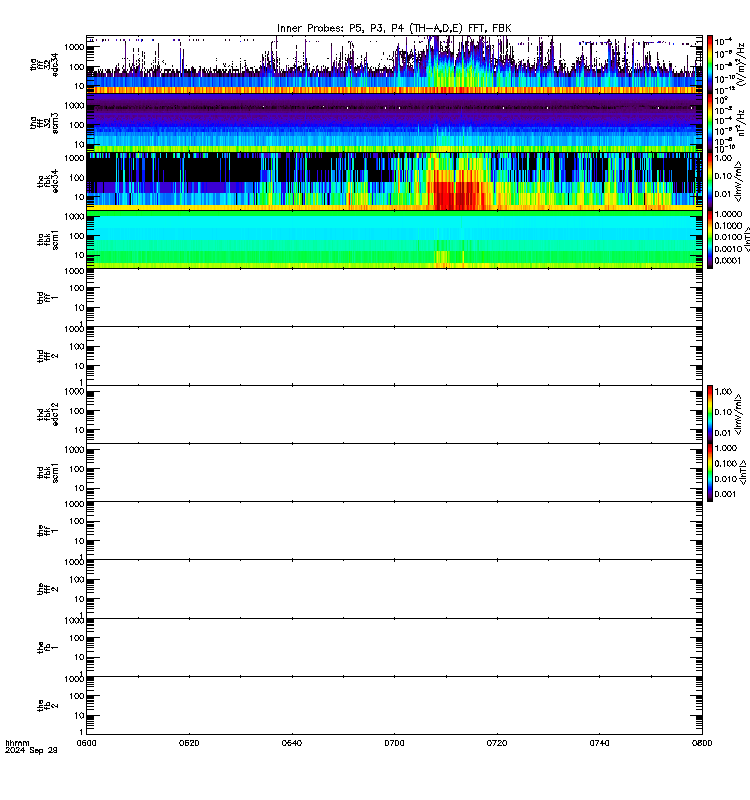Click the '0800' time axis label
This screenshot has height=800, width=750.
coord(702,743)
